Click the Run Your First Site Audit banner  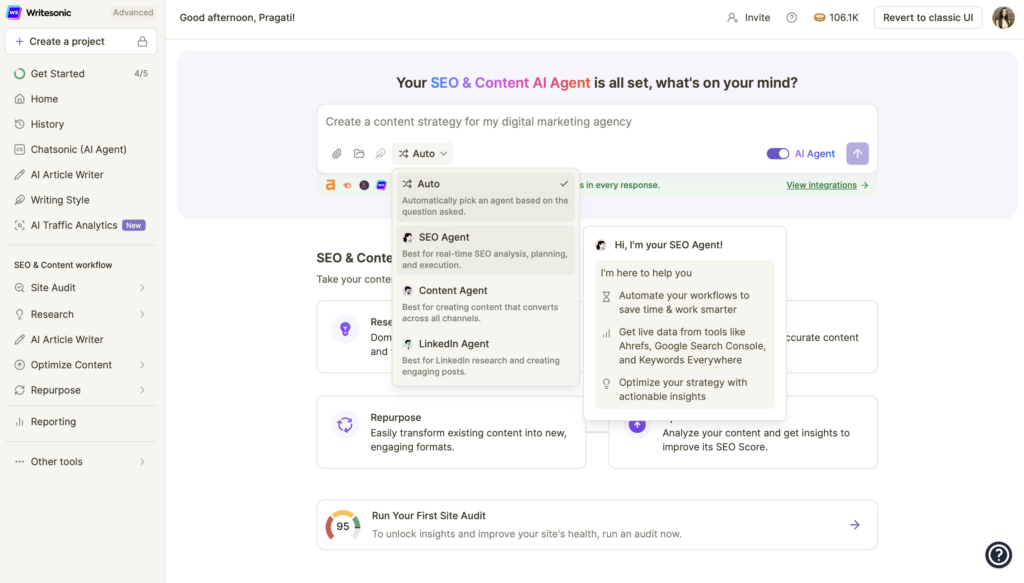(x=597, y=525)
